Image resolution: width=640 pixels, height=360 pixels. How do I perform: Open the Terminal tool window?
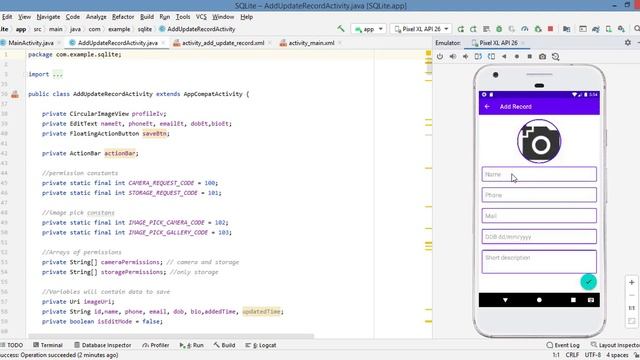tap(48, 345)
